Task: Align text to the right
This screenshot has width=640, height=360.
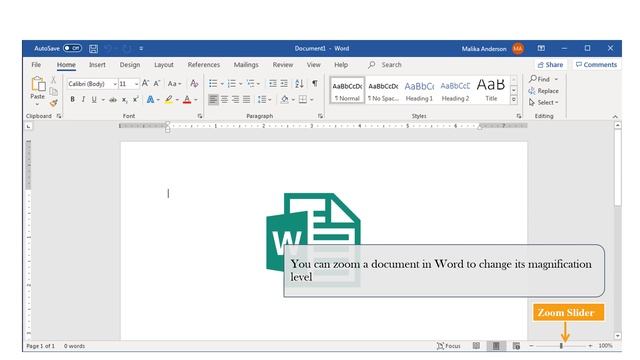Action: point(236,100)
